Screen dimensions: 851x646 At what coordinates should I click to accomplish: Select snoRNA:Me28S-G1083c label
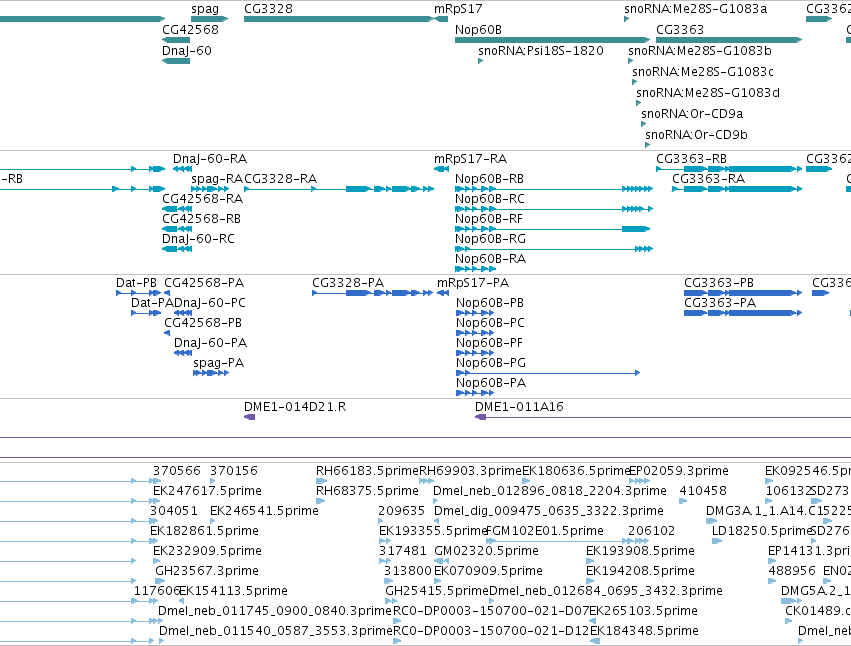click(x=703, y=72)
